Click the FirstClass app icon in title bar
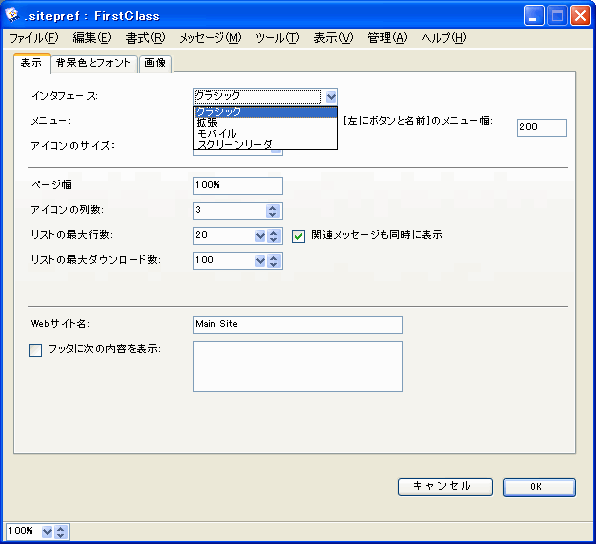The image size is (596, 544). (12, 14)
